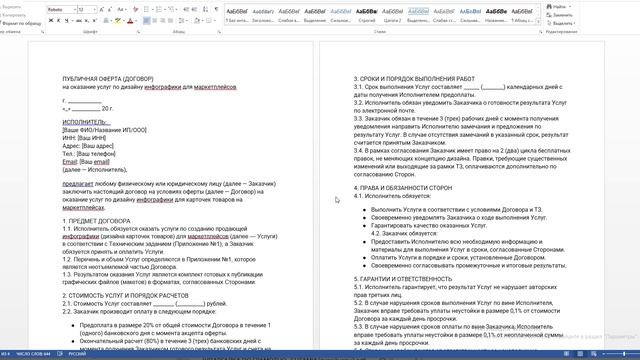Insert numbered list
This screenshot has width=640, height=360.
tap(159, 9)
